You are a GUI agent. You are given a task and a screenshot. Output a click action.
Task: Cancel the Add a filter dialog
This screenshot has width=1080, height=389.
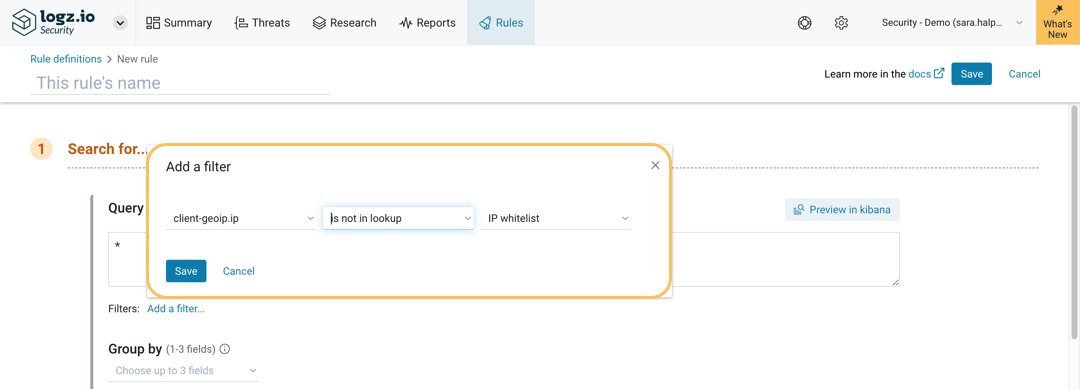coord(239,271)
